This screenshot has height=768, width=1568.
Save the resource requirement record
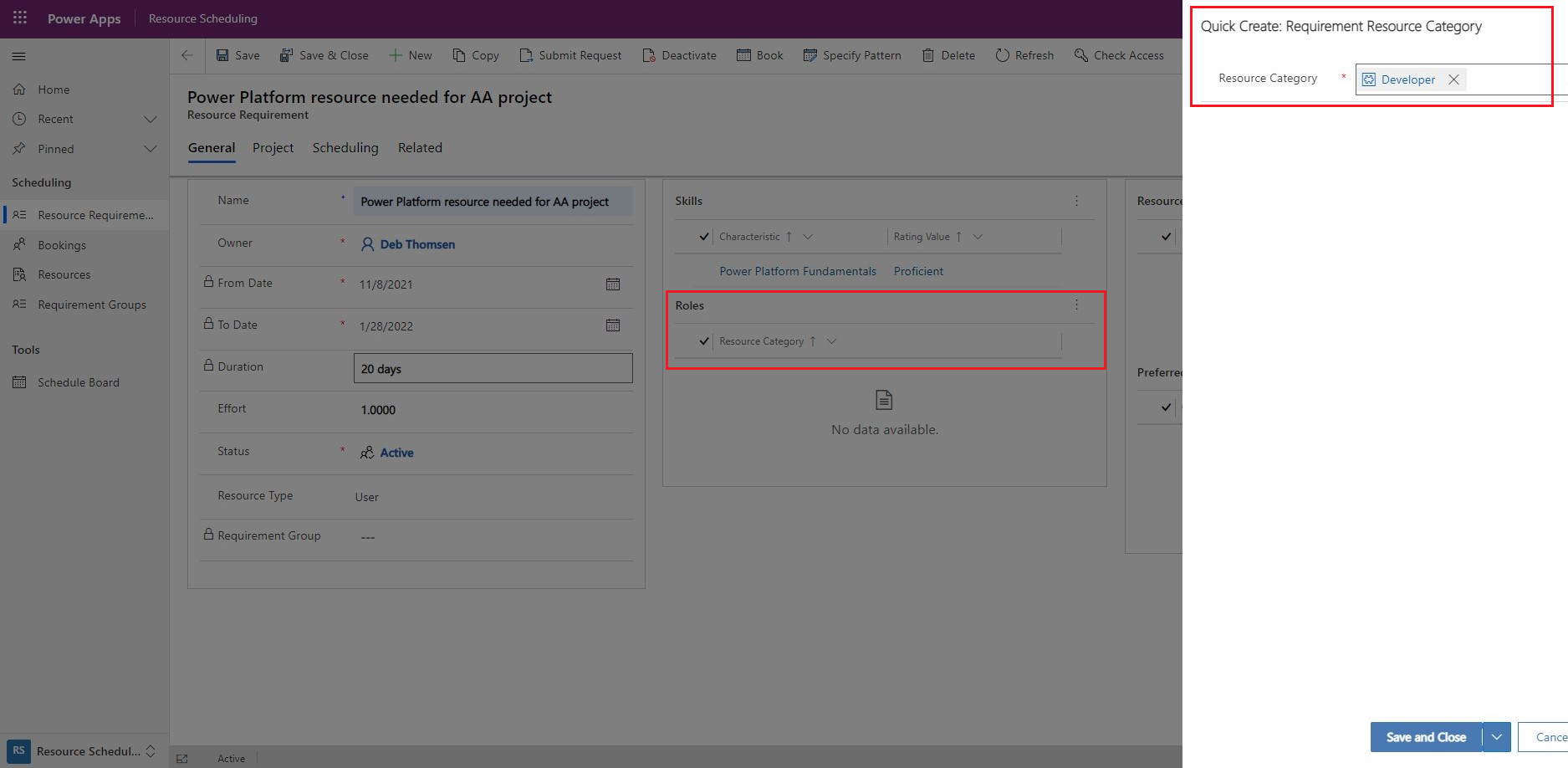pos(238,55)
